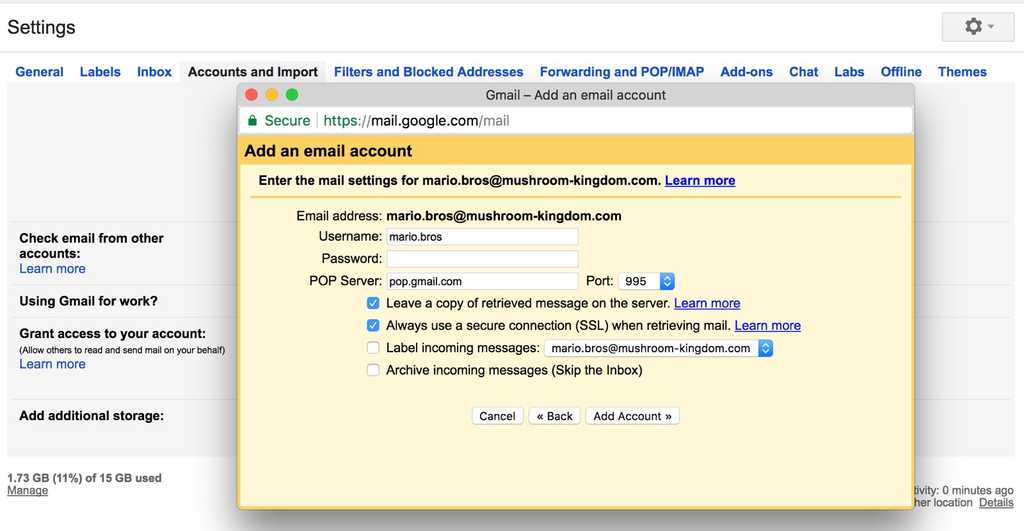This screenshot has width=1024, height=531.
Task: Click the « Back button
Action: 554,416
